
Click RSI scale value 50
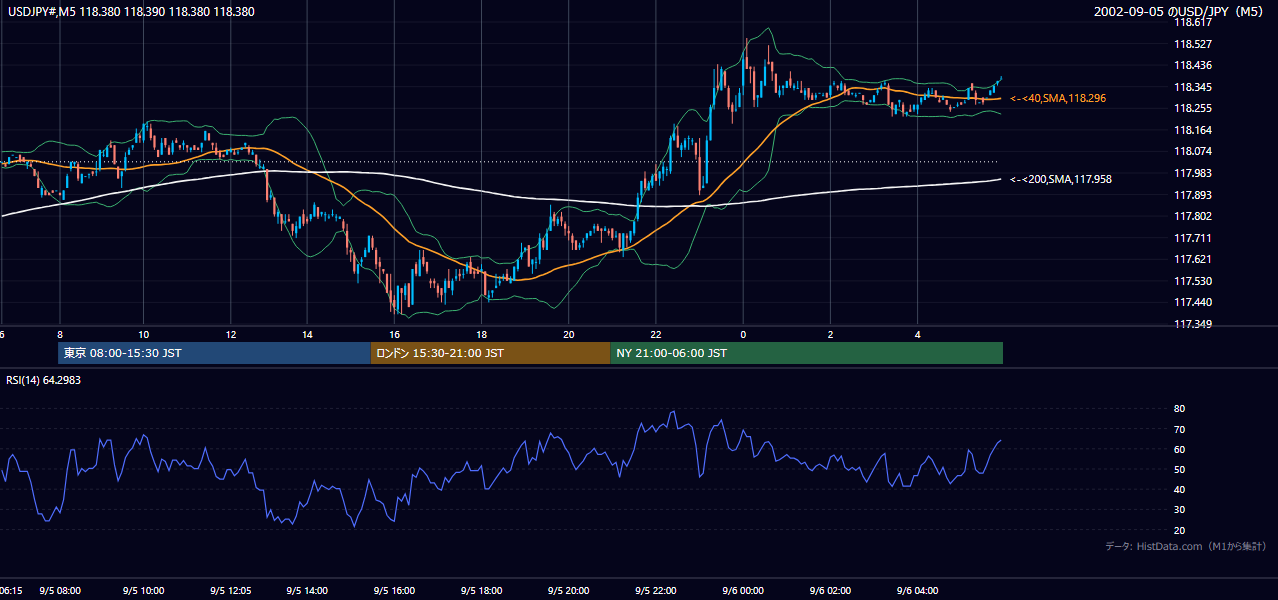(1179, 469)
